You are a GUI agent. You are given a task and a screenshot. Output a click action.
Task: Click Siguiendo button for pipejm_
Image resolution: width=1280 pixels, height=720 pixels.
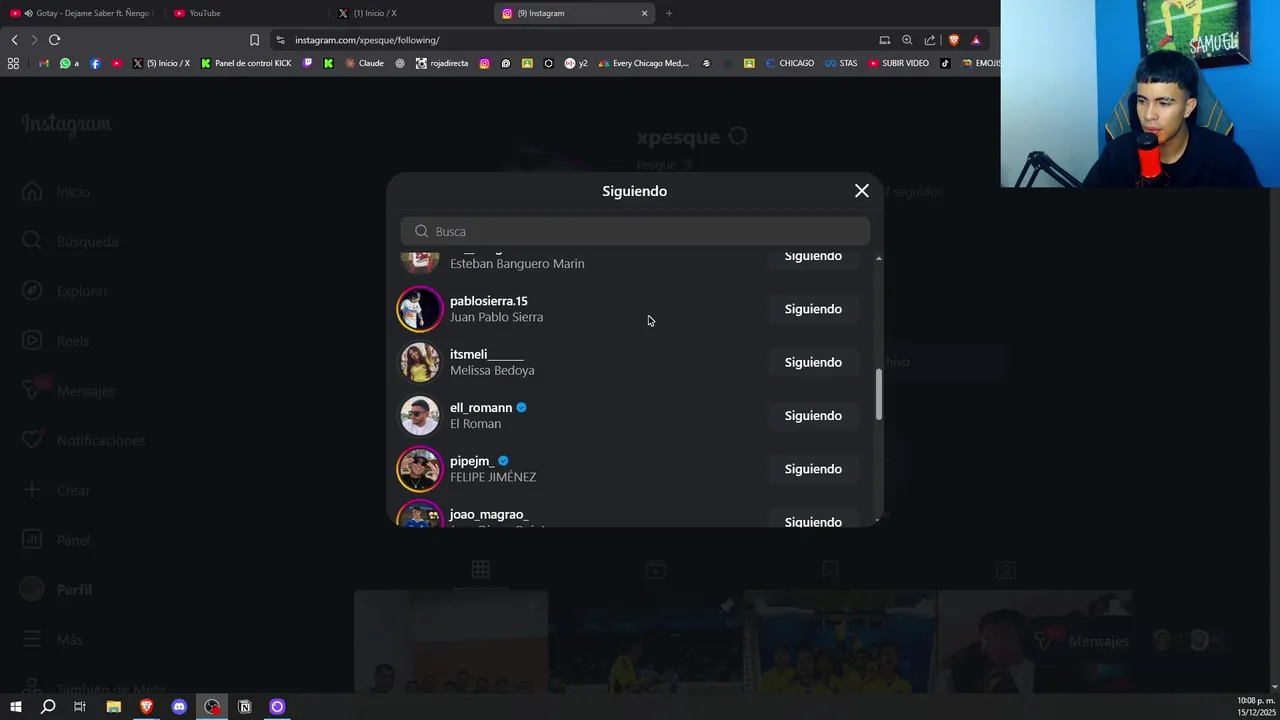tap(813, 469)
